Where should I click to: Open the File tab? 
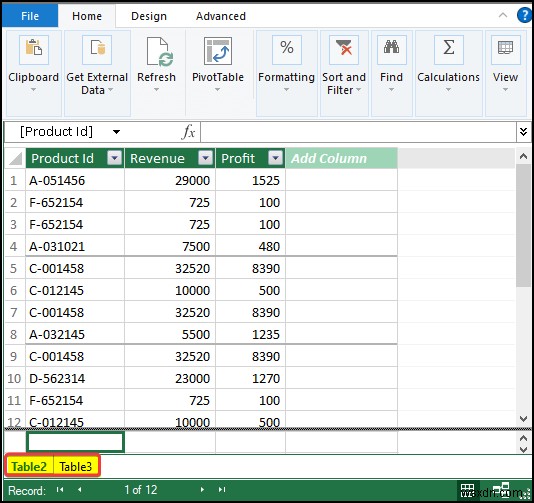click(30, 16)
